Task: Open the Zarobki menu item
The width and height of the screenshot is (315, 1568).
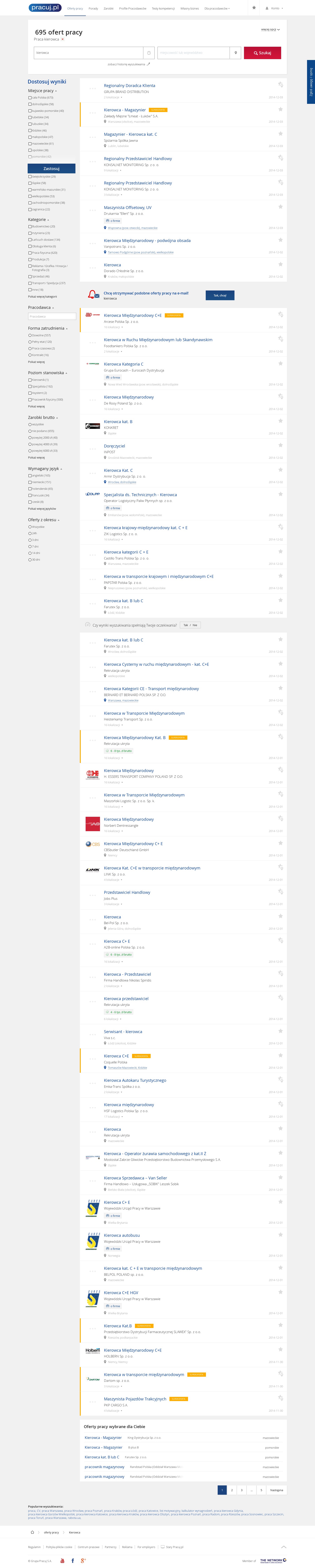Action: point(108,8)
